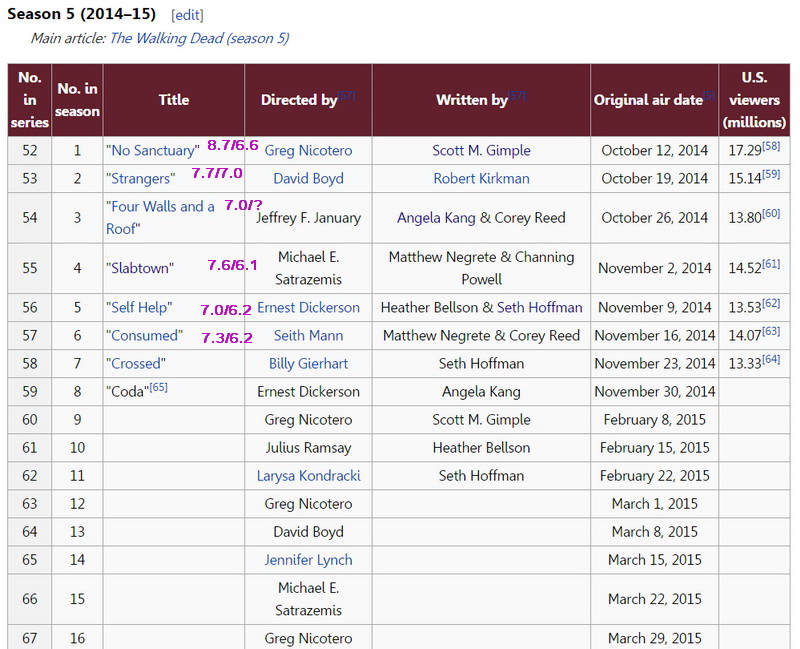Viewport: 800px width, 649px height.
Task: Select the "U.S. viewers (millions)" column header
Action: click(754, 100)
